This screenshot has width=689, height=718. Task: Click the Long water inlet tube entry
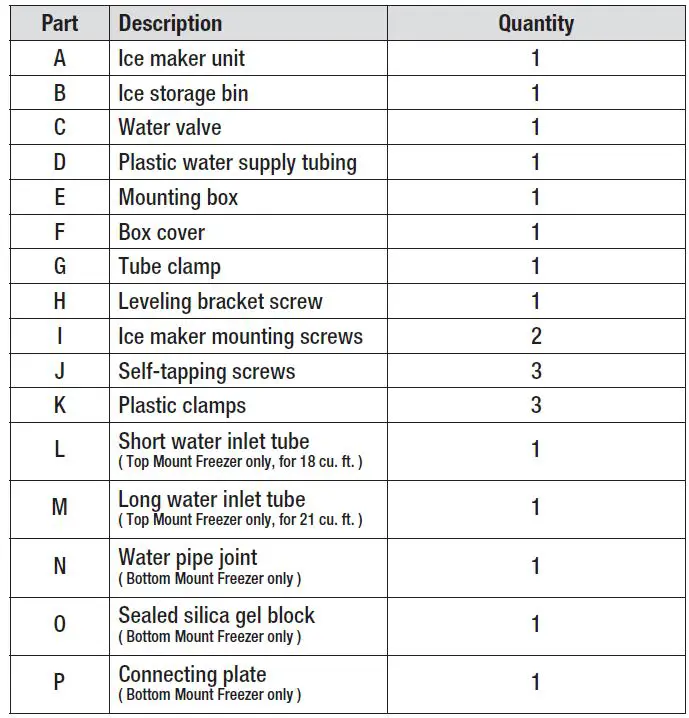(x=212, y=499)
